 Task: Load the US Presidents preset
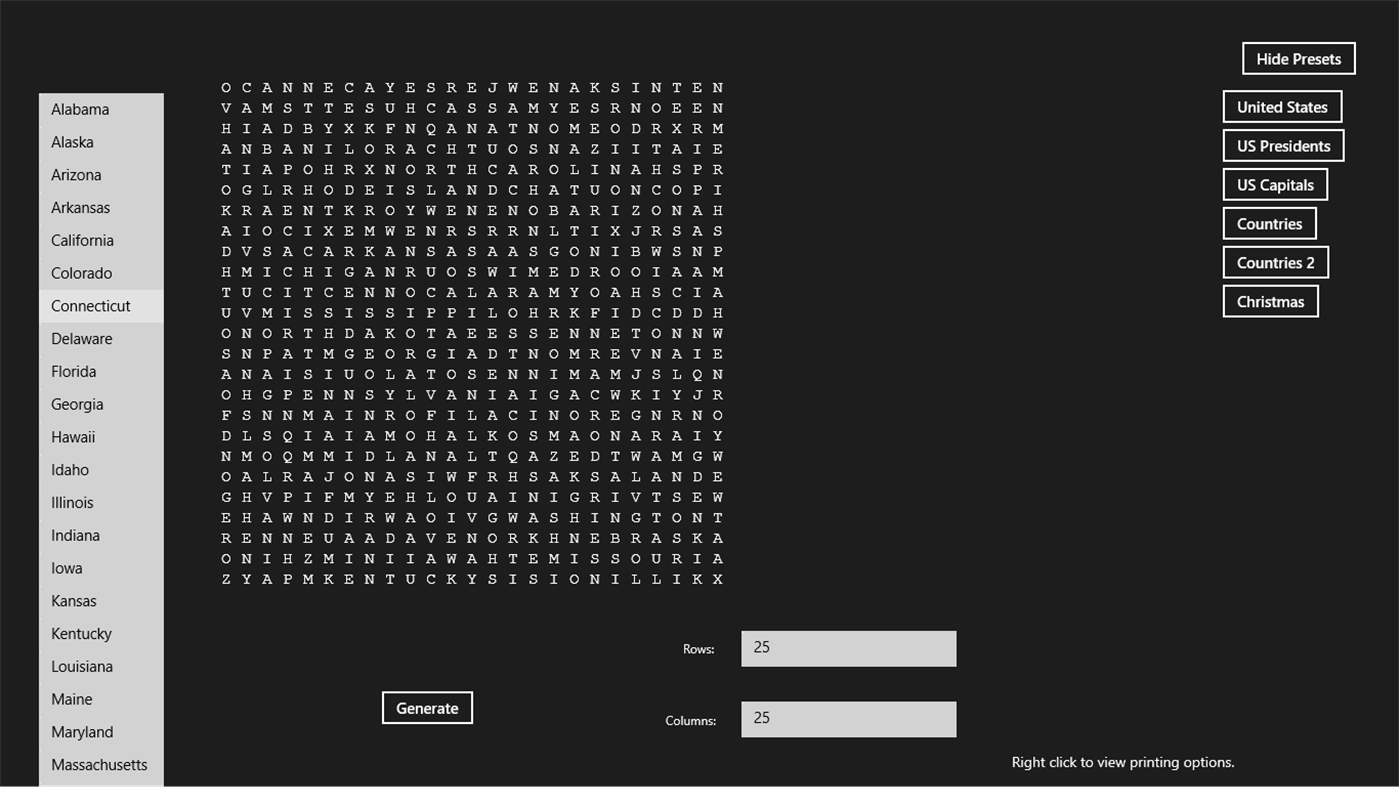point(1283,145)
